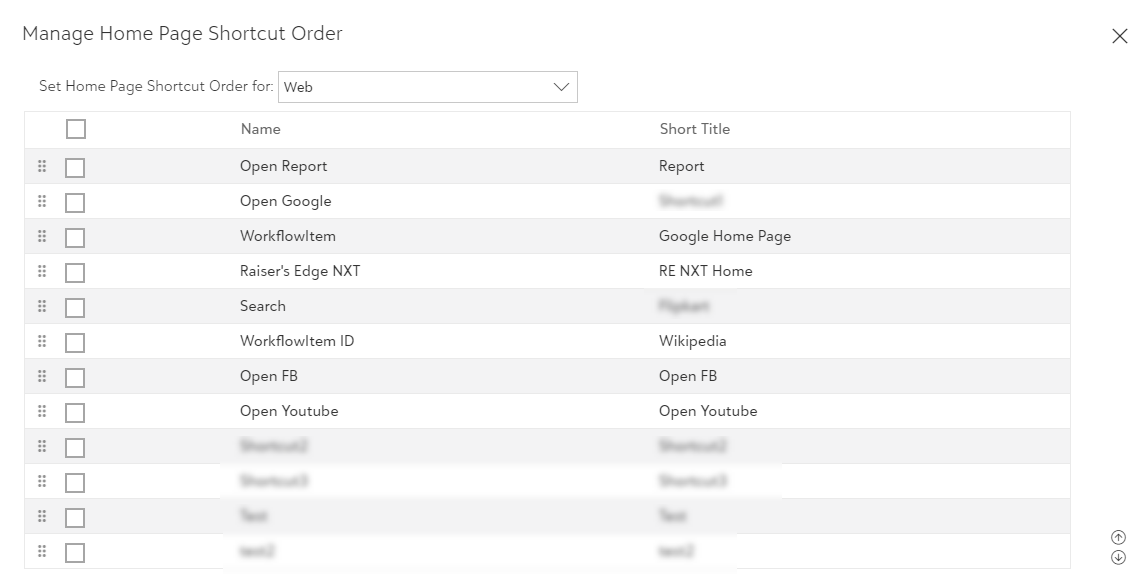1144x574 pixels.
Task: Select the Raiser's Edge NXT row name
Action: coord(300,271)
